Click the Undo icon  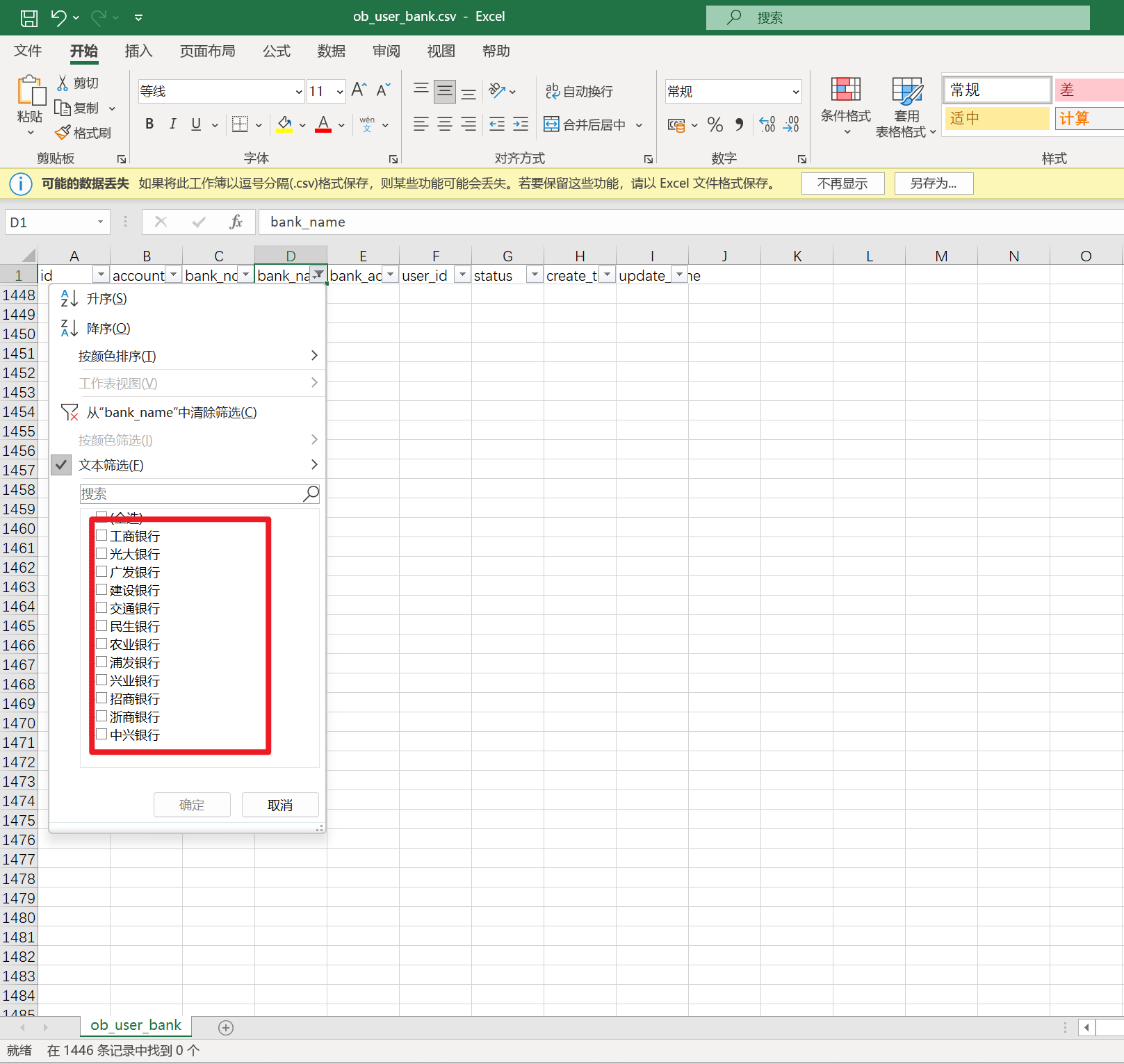[59, 17]
